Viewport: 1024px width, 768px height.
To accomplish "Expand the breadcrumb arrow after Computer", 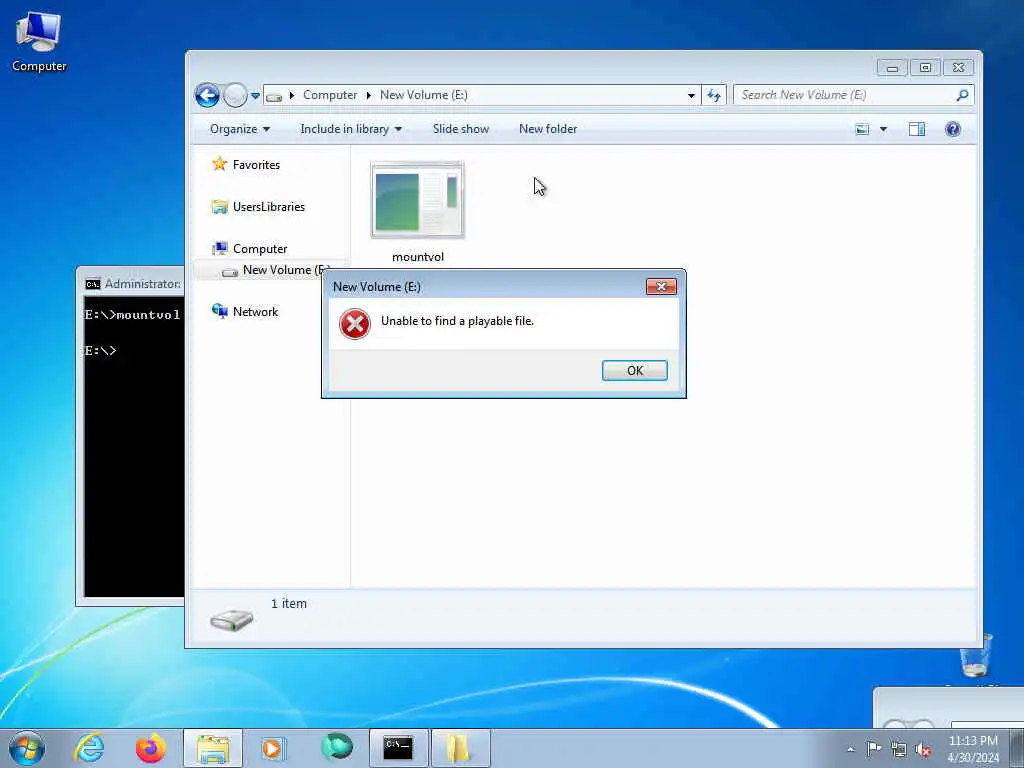I will click(368, 95).
